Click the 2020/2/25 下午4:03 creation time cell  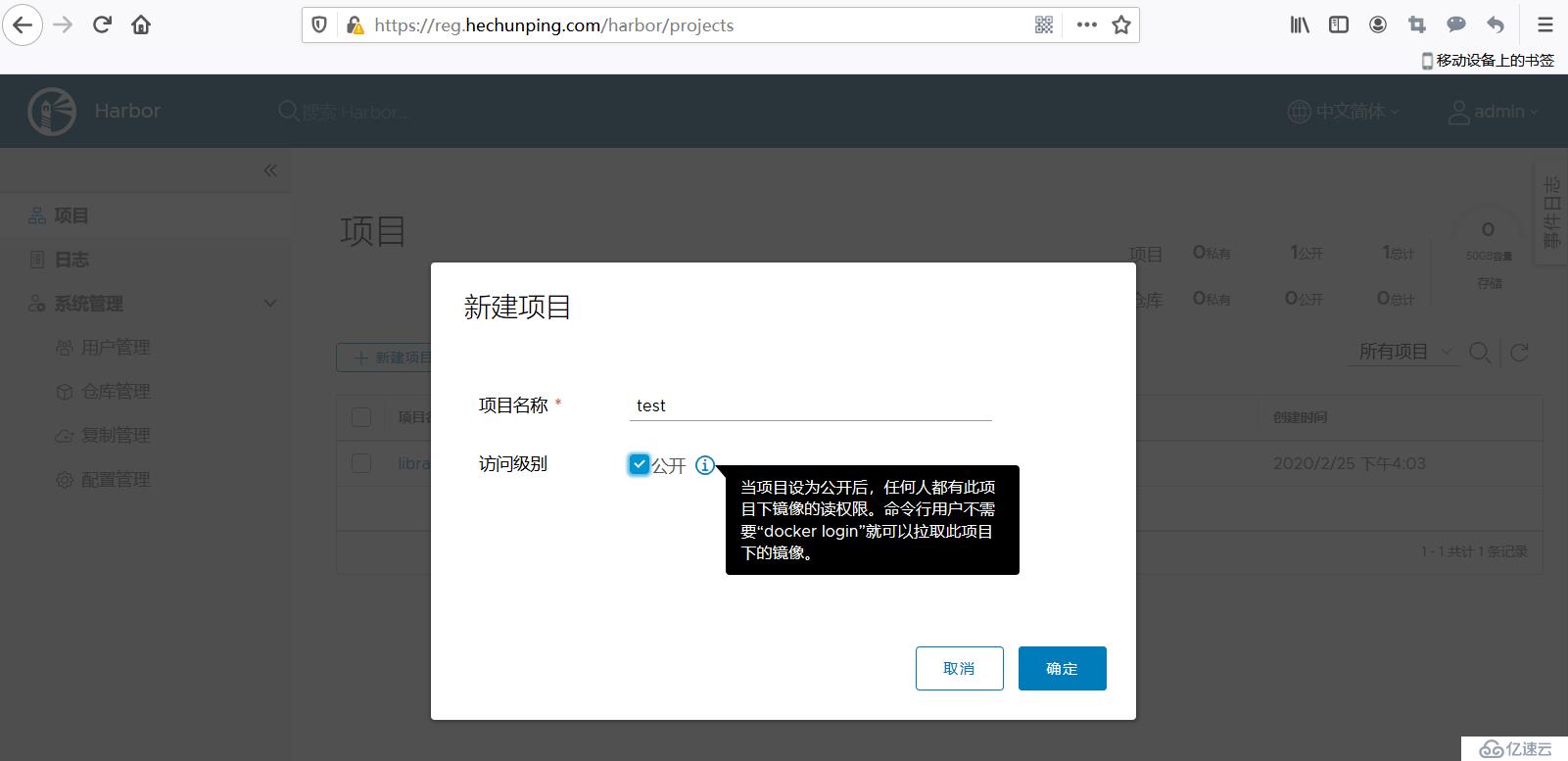click(x=1349, y=463)
